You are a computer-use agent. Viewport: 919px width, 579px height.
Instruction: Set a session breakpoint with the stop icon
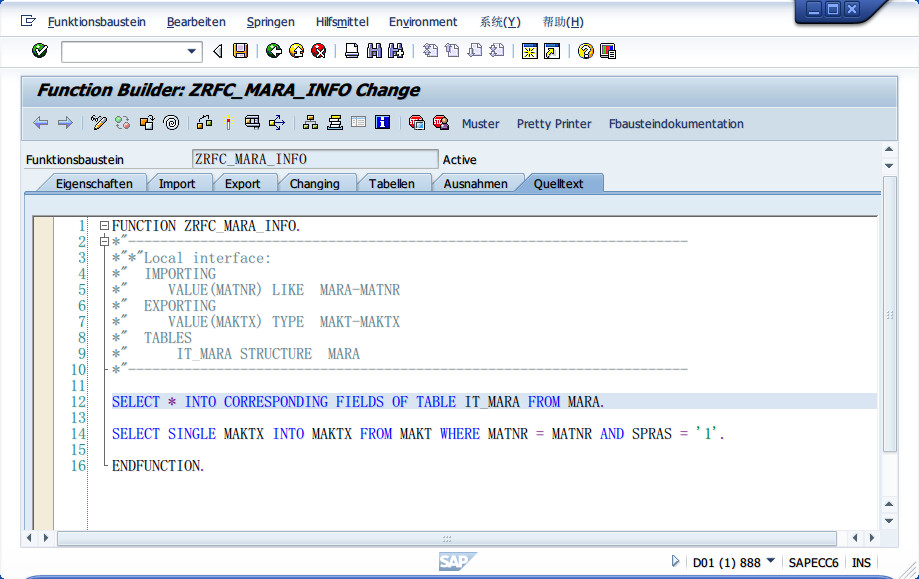tap(417, 122)
